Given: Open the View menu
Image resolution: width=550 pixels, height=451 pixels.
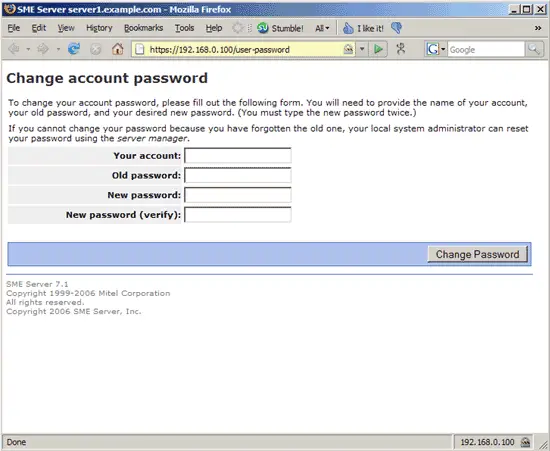Looking at the screenshot, I should (66, 28).
